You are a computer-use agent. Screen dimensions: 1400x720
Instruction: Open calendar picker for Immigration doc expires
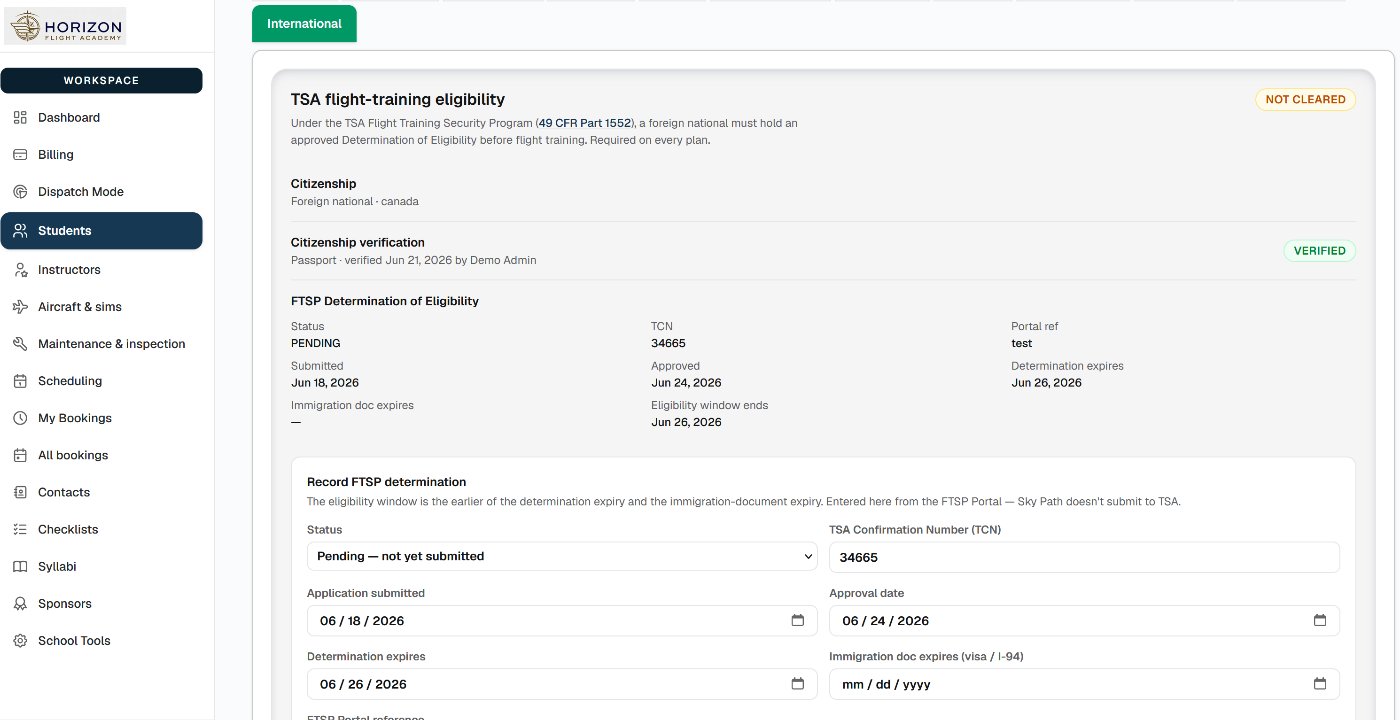1320,684
